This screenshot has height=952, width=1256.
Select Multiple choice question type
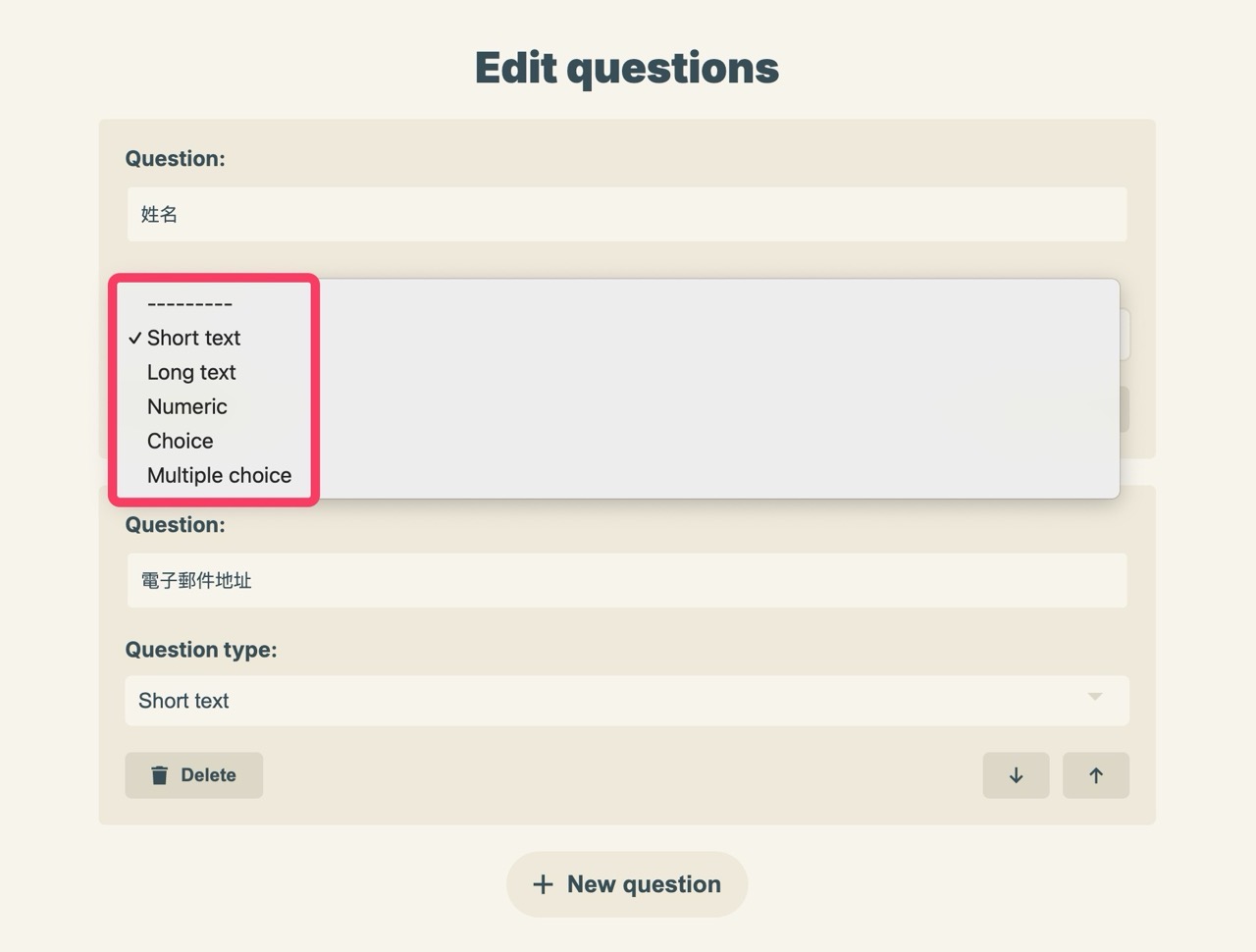[x=618, y=475]
